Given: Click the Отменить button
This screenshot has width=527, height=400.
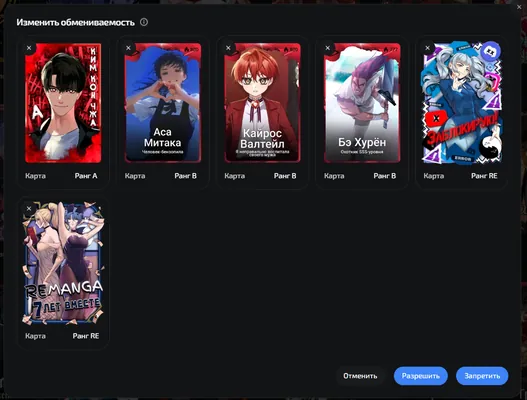Looking at the screenshot, I should 360,376.
